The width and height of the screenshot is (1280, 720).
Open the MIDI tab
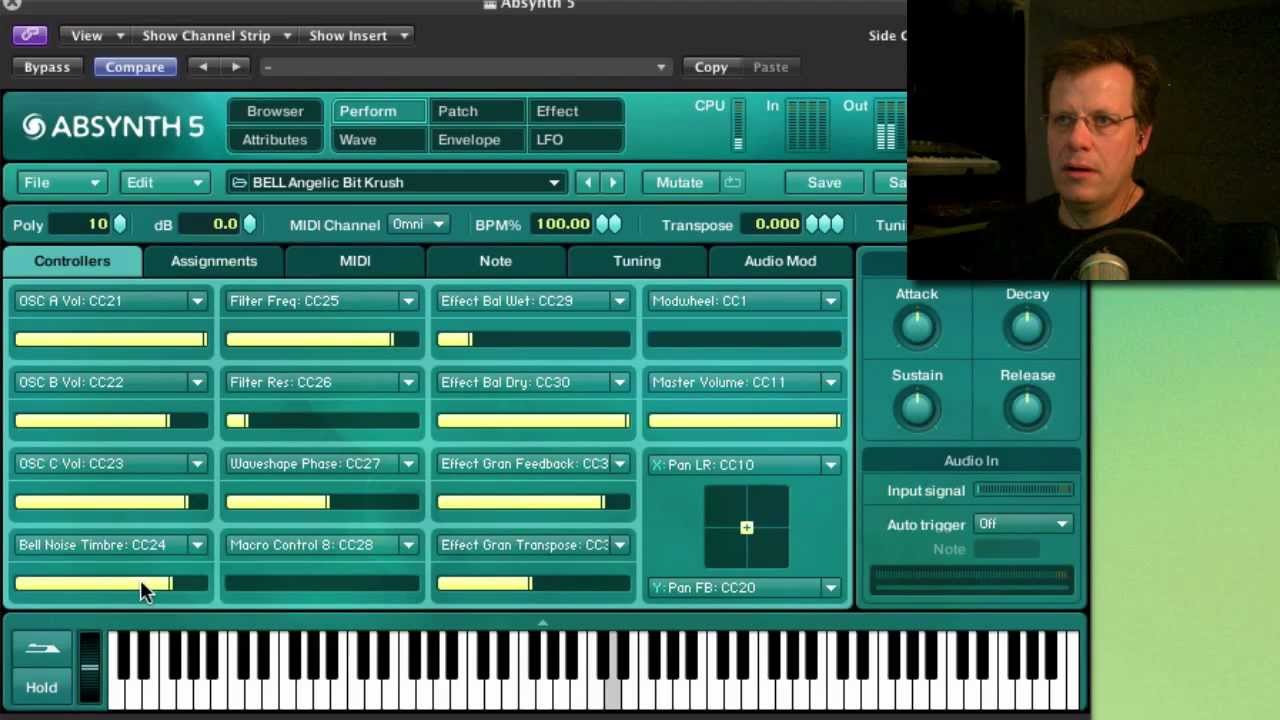pyautogui.click(x=355, y=261)
